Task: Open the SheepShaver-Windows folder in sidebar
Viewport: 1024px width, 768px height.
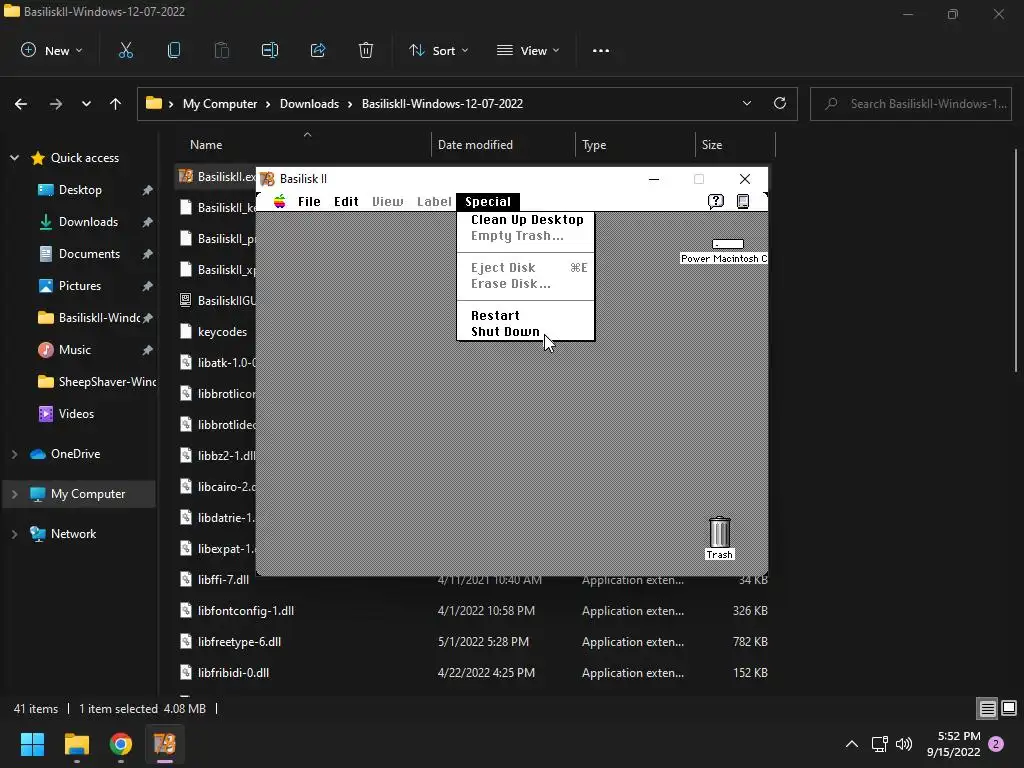Action: pyautogui.click(x=97, y=381)
